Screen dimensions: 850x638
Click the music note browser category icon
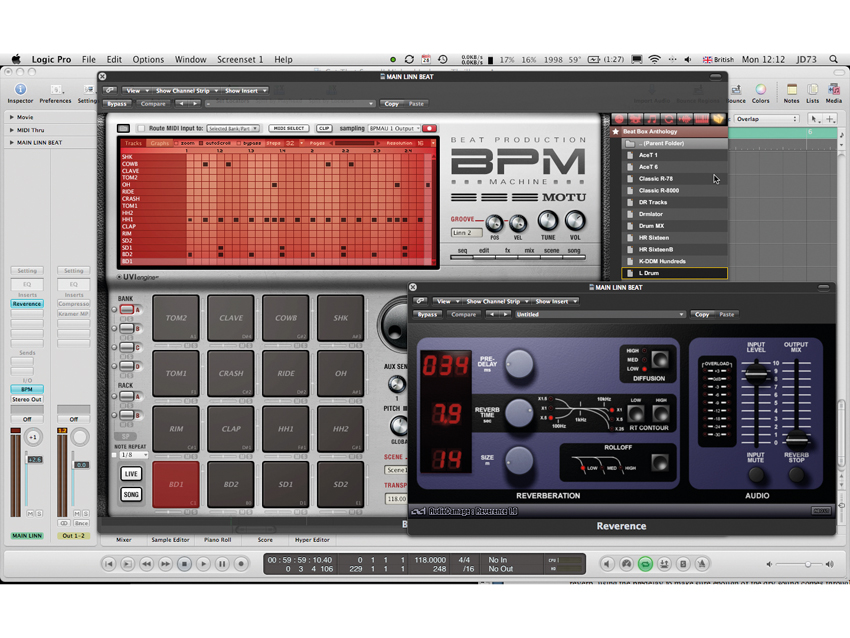point(652,119)
